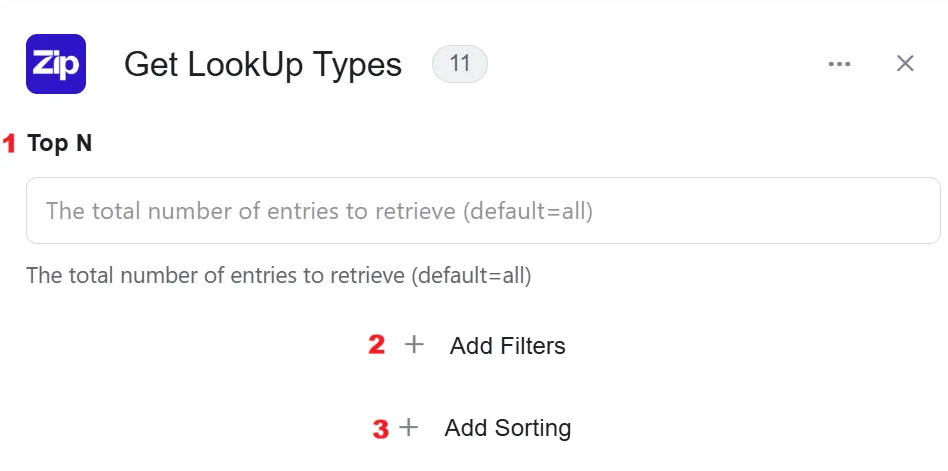This screenshot has height=471, width=948.
Task: Select the Add Filters text label
Action: (x=508, y=346)
